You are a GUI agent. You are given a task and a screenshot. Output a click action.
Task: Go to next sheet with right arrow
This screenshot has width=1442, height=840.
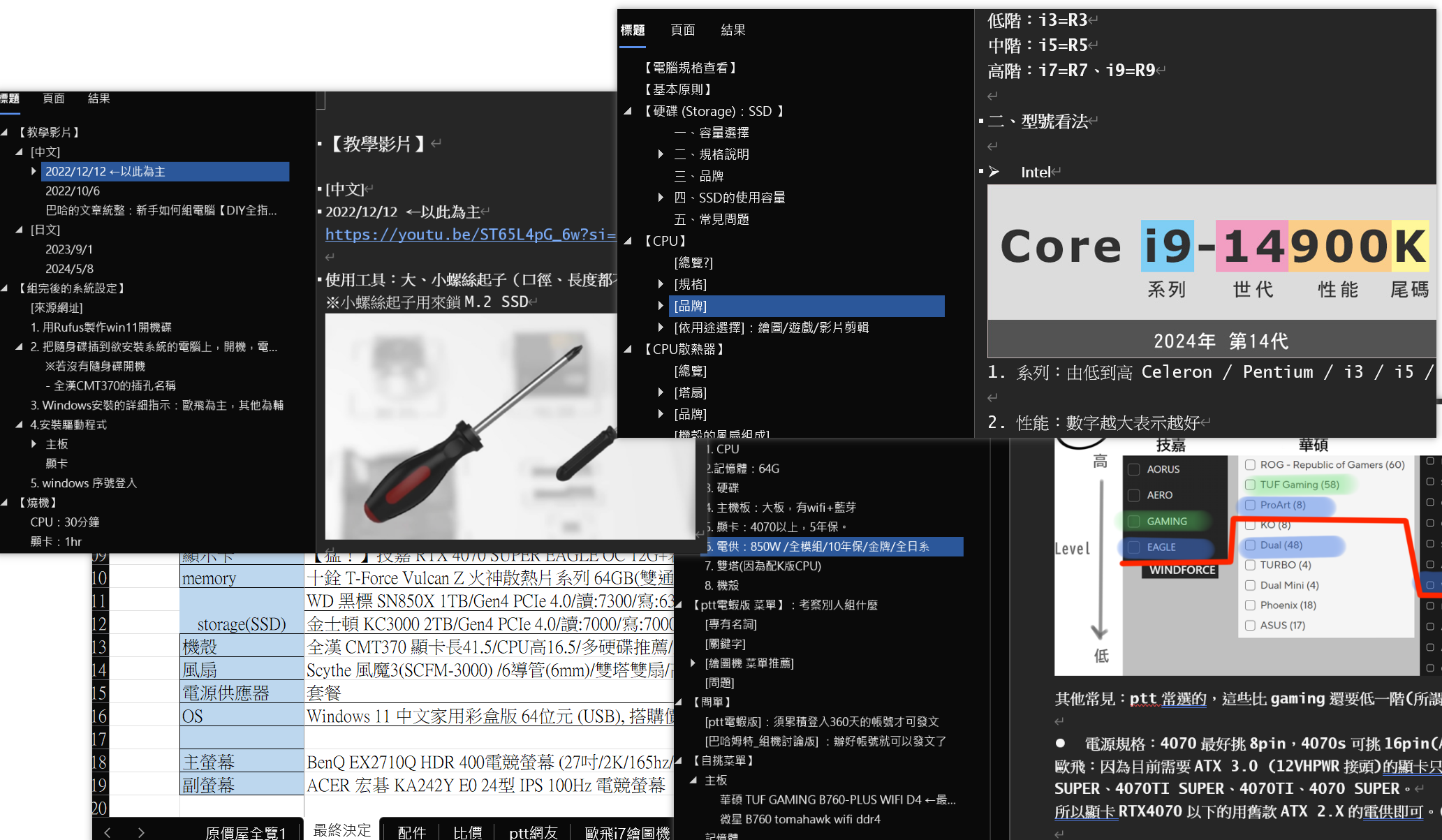pos(141,832)
